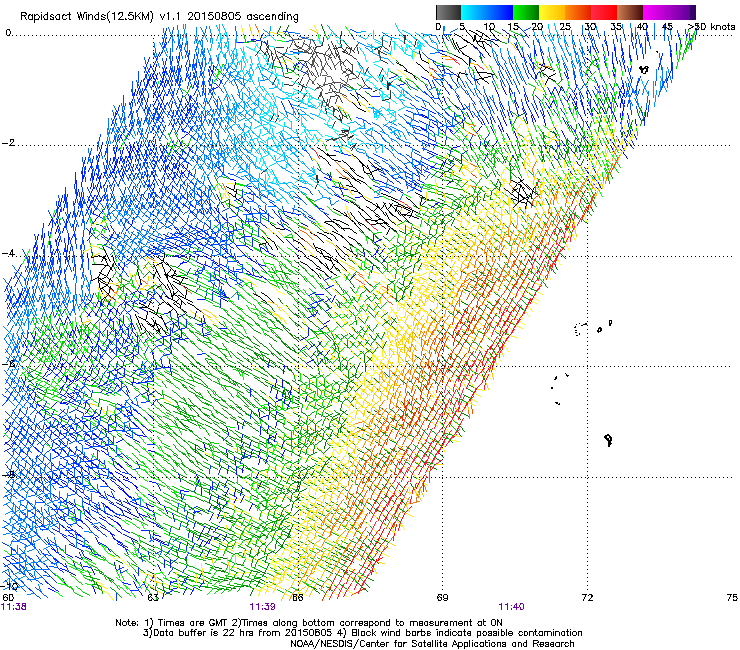Click the '-8' latitude axis label
The height and width of the screenshot is (650, 740).
8,474
